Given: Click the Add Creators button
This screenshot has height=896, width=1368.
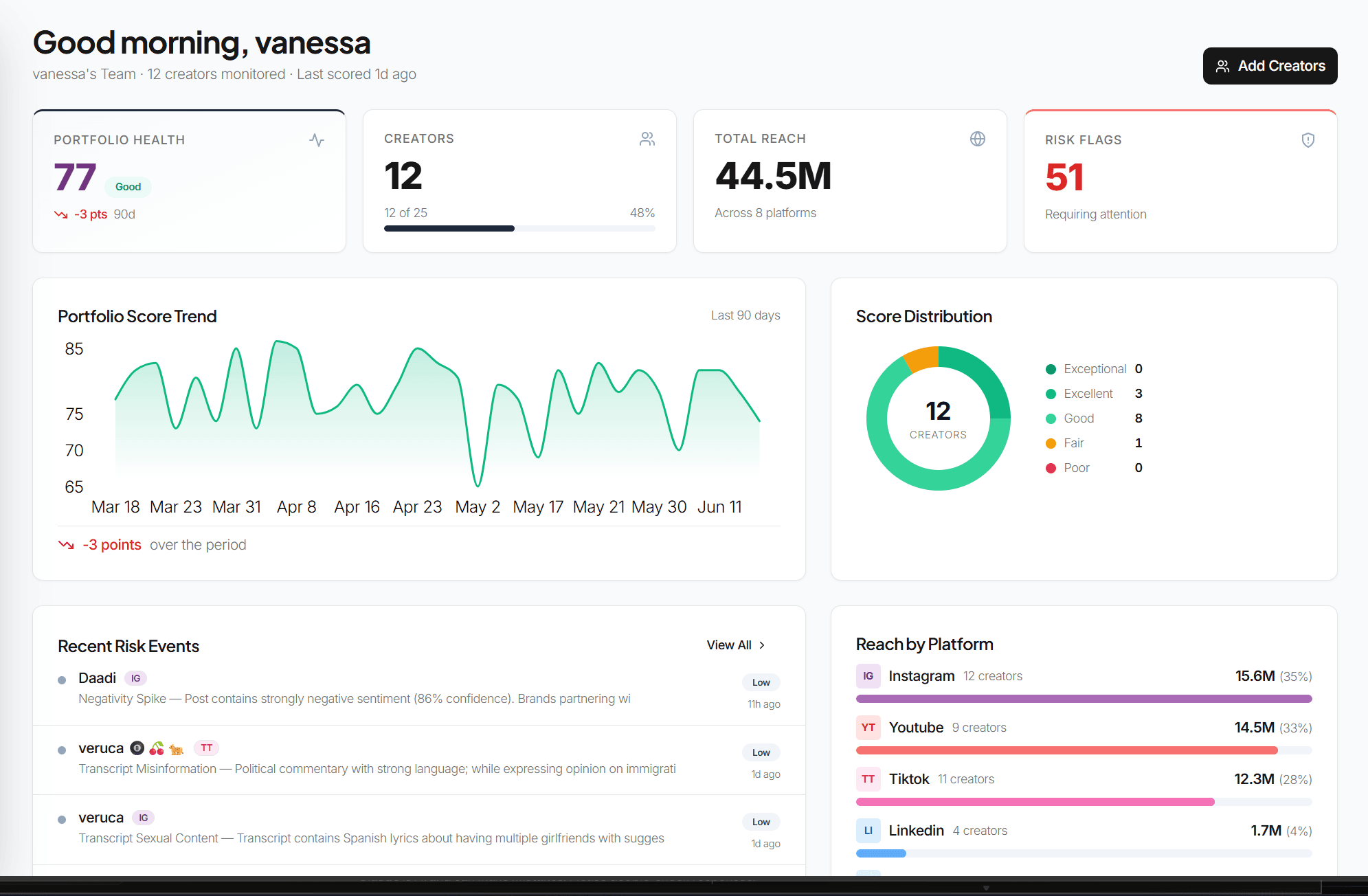Looking at the screenshot, I should pyautogui.click(x=1270, y=66).
